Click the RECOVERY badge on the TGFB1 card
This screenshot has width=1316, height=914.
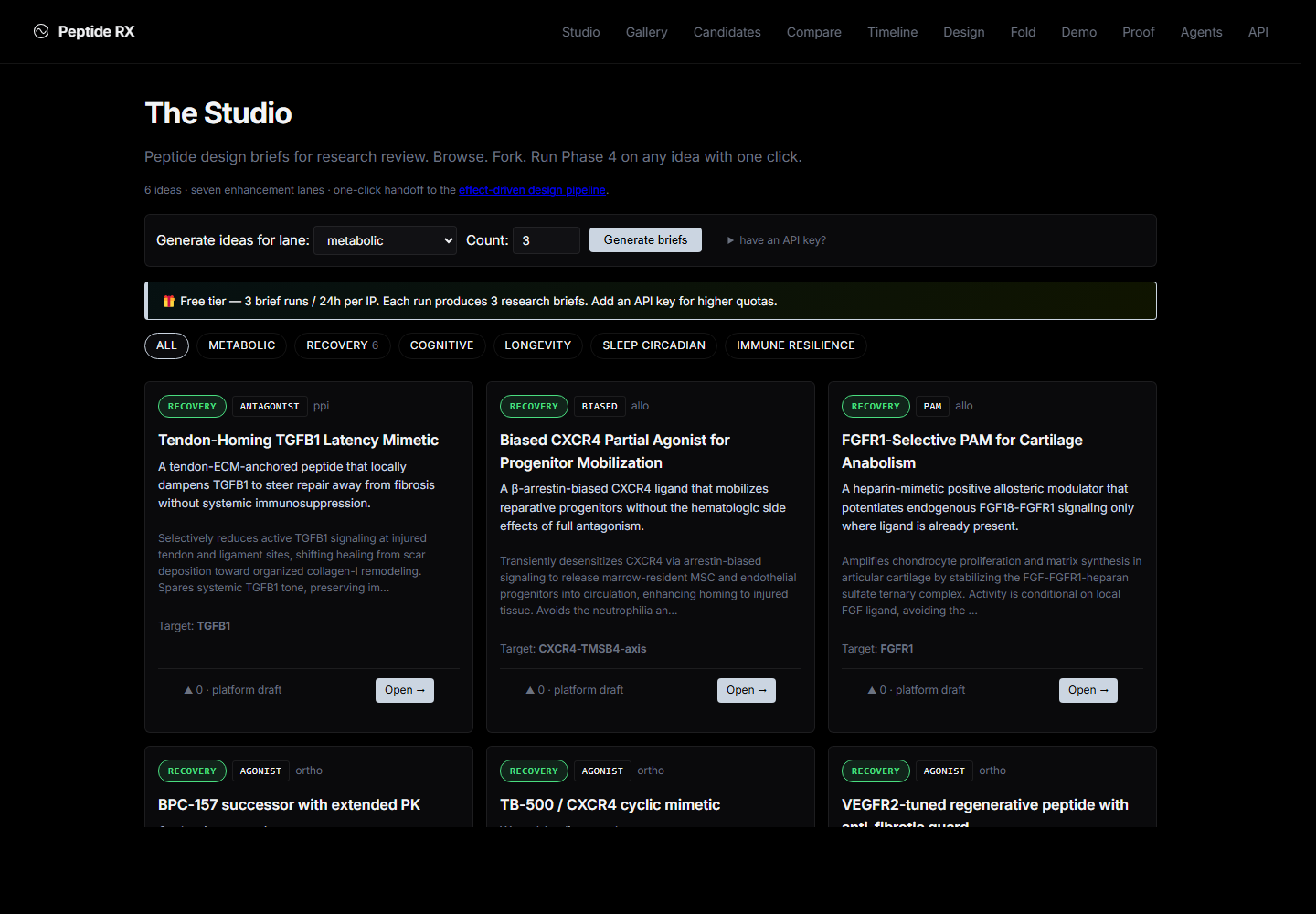(x=192, y=407)
